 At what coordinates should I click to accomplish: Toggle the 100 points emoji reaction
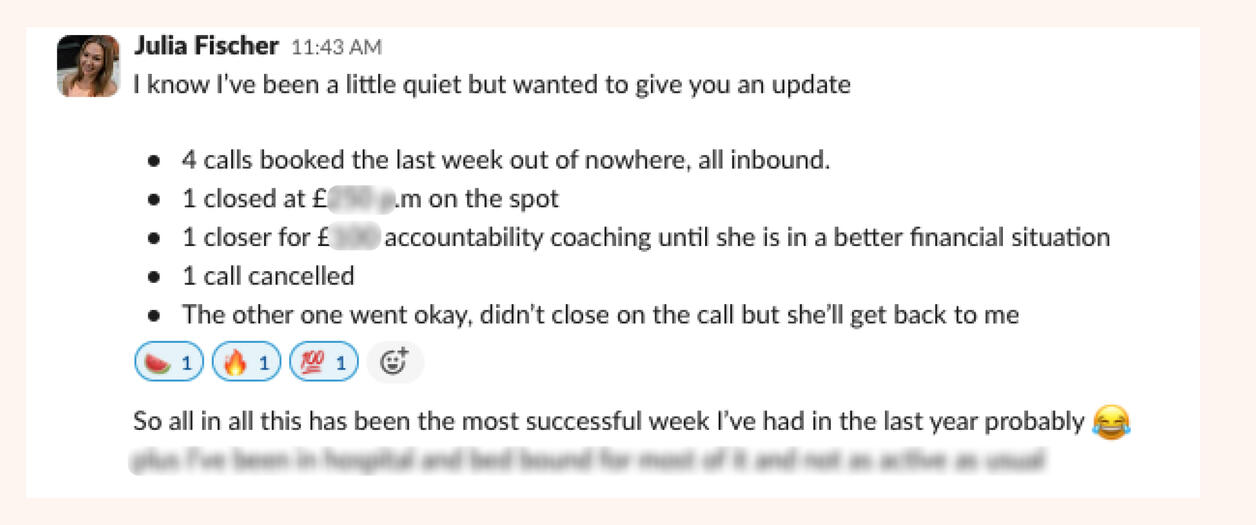322,363
